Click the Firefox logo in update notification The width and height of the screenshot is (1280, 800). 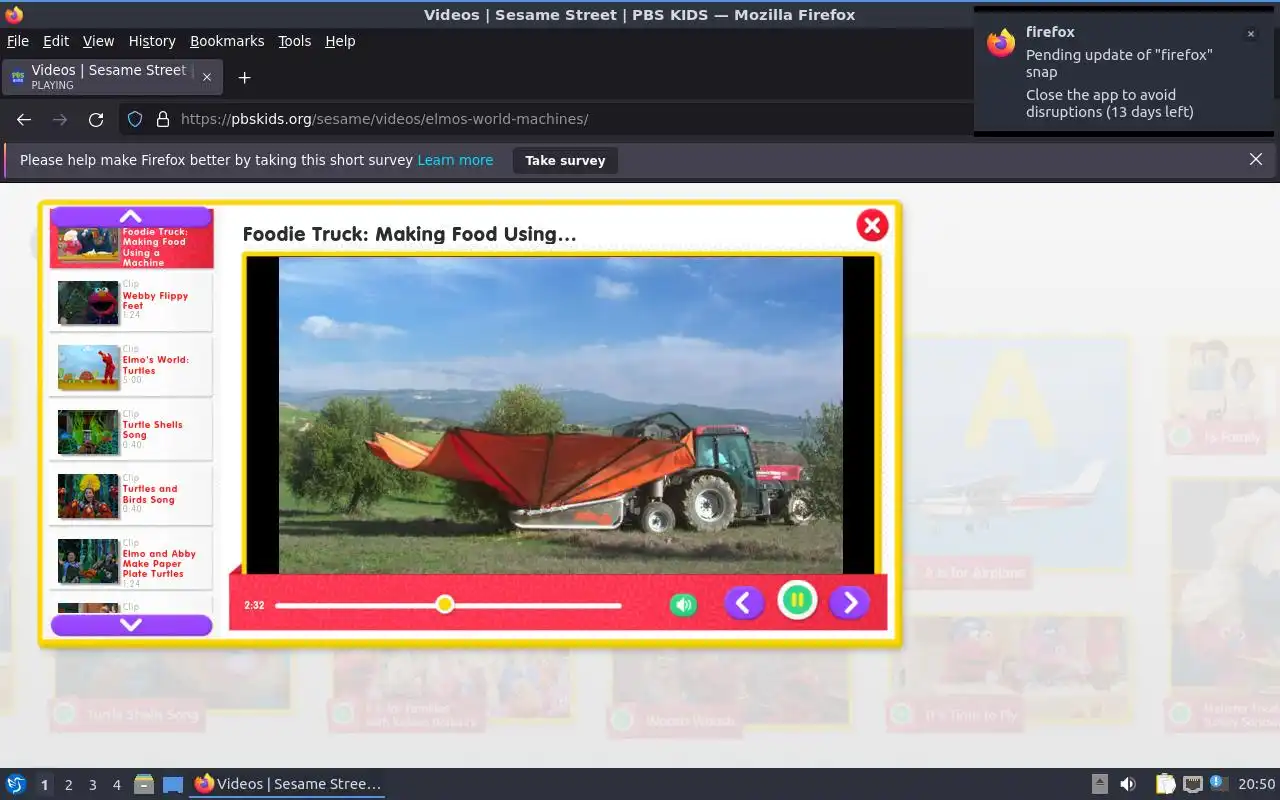click(1001, 43)
